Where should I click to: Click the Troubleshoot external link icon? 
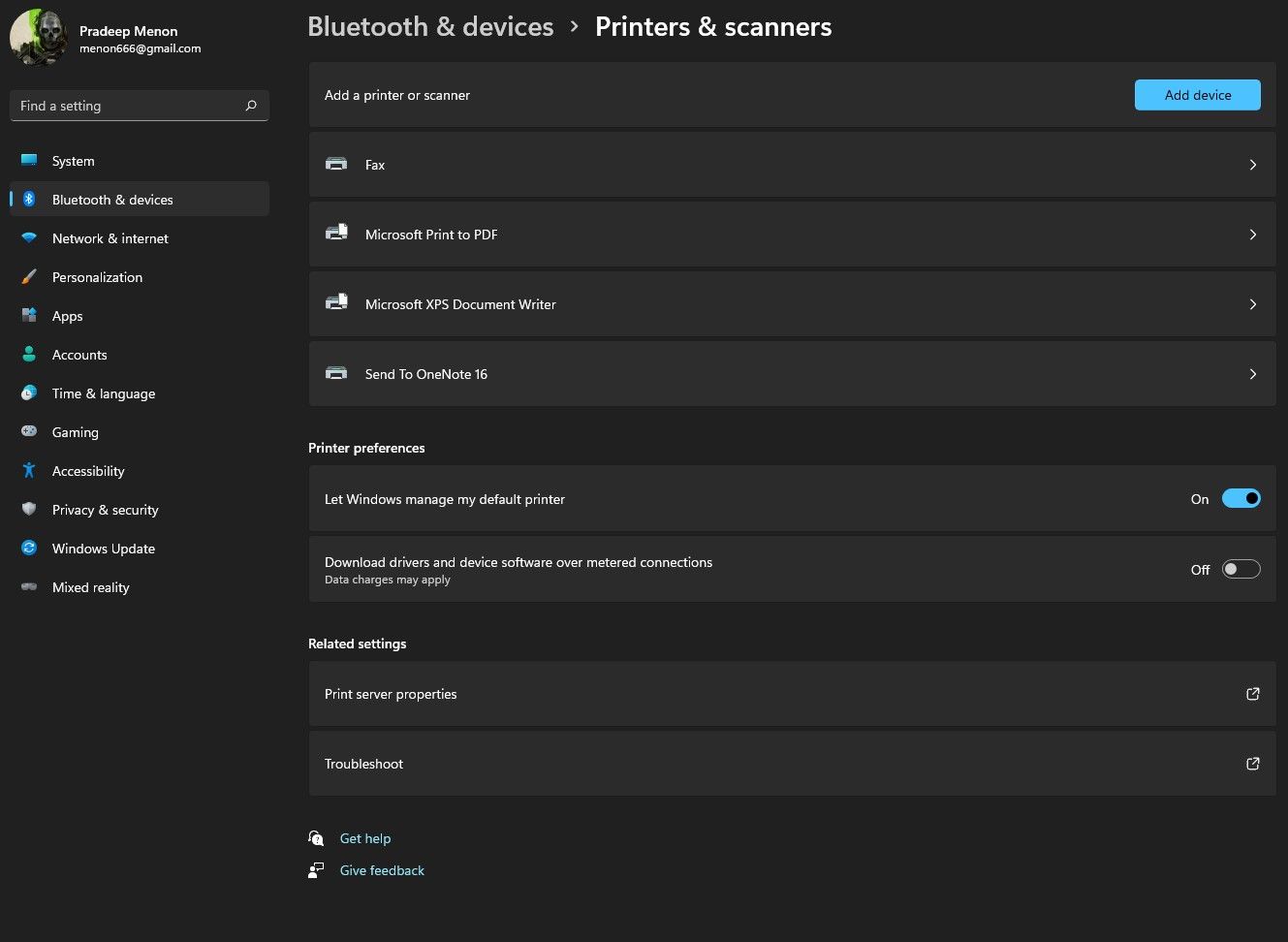(1252, 764)
